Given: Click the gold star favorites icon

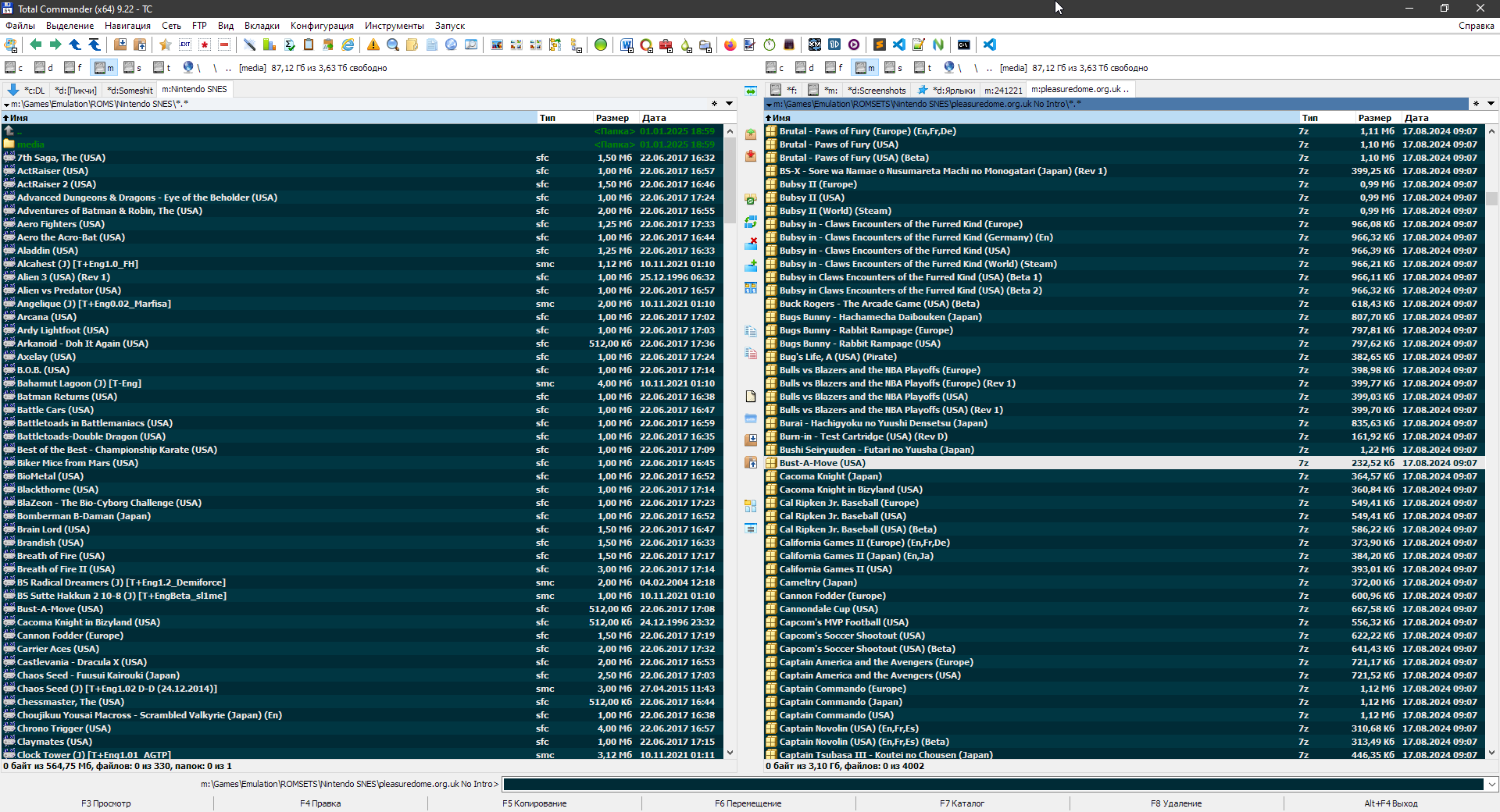Looking at the screenshot, I should pos(166,45).
